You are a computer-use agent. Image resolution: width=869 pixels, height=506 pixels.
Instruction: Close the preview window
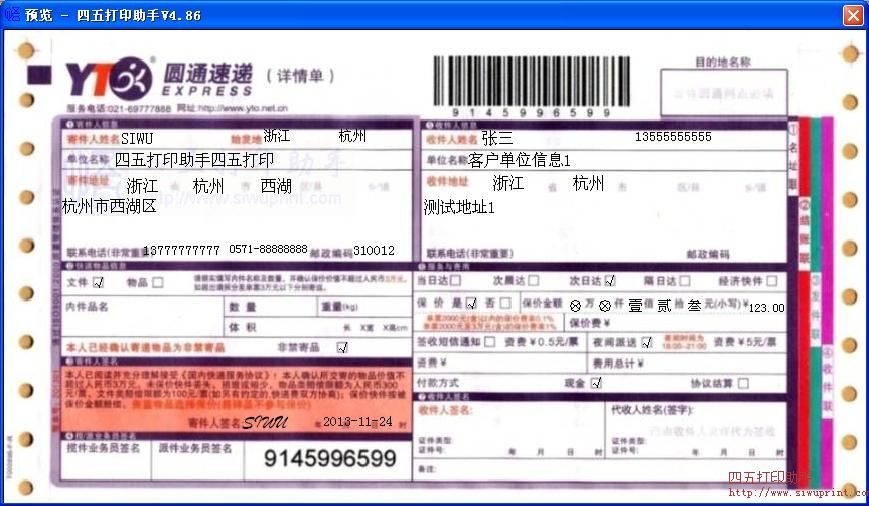tap(853, 15)
